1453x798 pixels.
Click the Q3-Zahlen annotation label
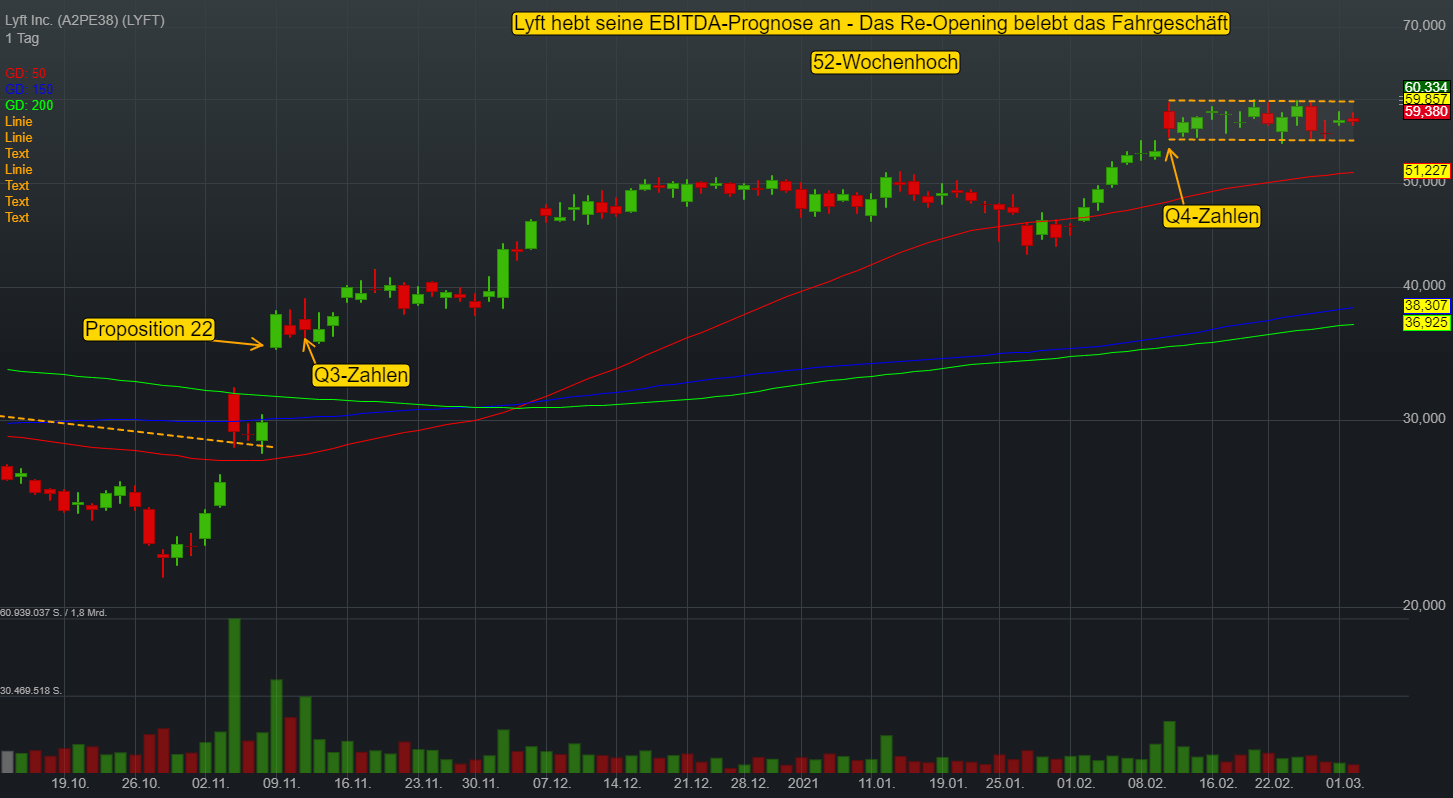[361, 375]
